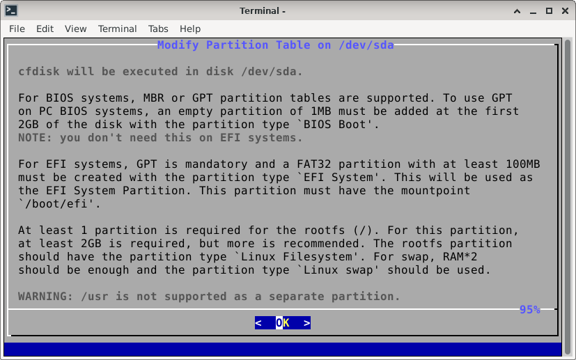The image size is (576, 360).
Task: Open the Tabs menu
Action: pos(158,29)
